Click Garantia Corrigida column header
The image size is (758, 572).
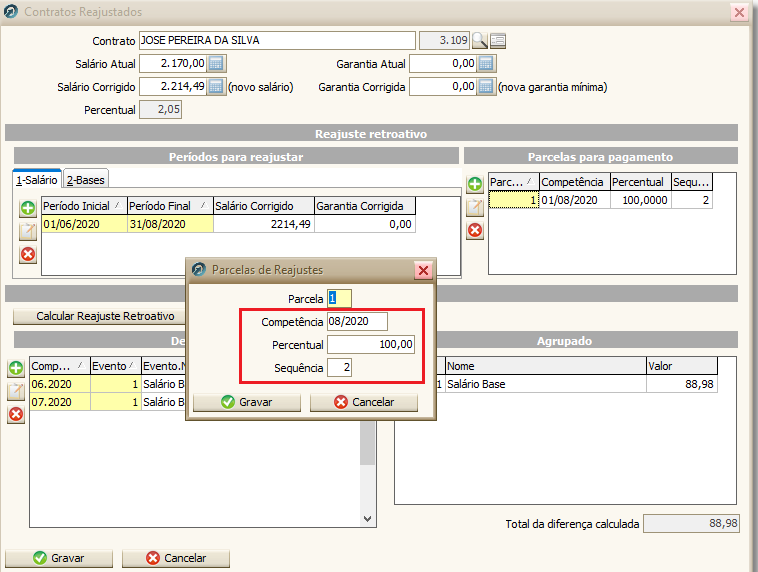(x=365, y=206)
